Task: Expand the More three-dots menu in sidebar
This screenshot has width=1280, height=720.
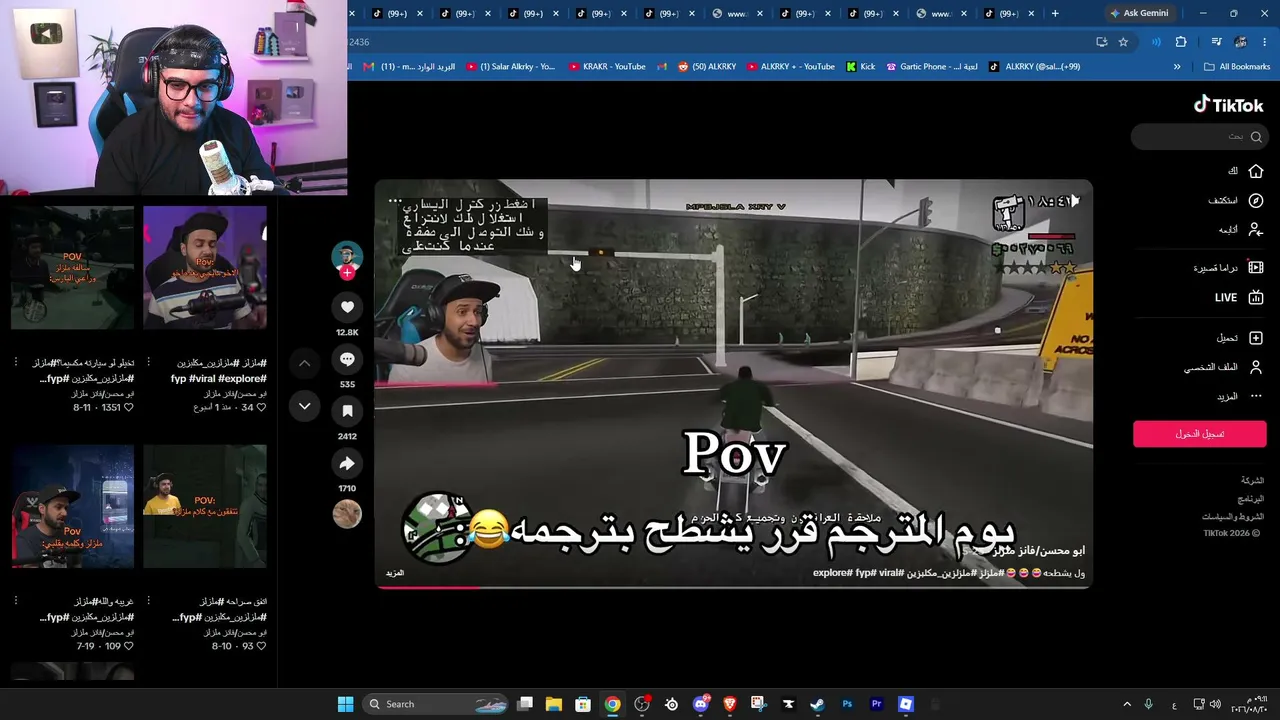Action: point(1256,396)
